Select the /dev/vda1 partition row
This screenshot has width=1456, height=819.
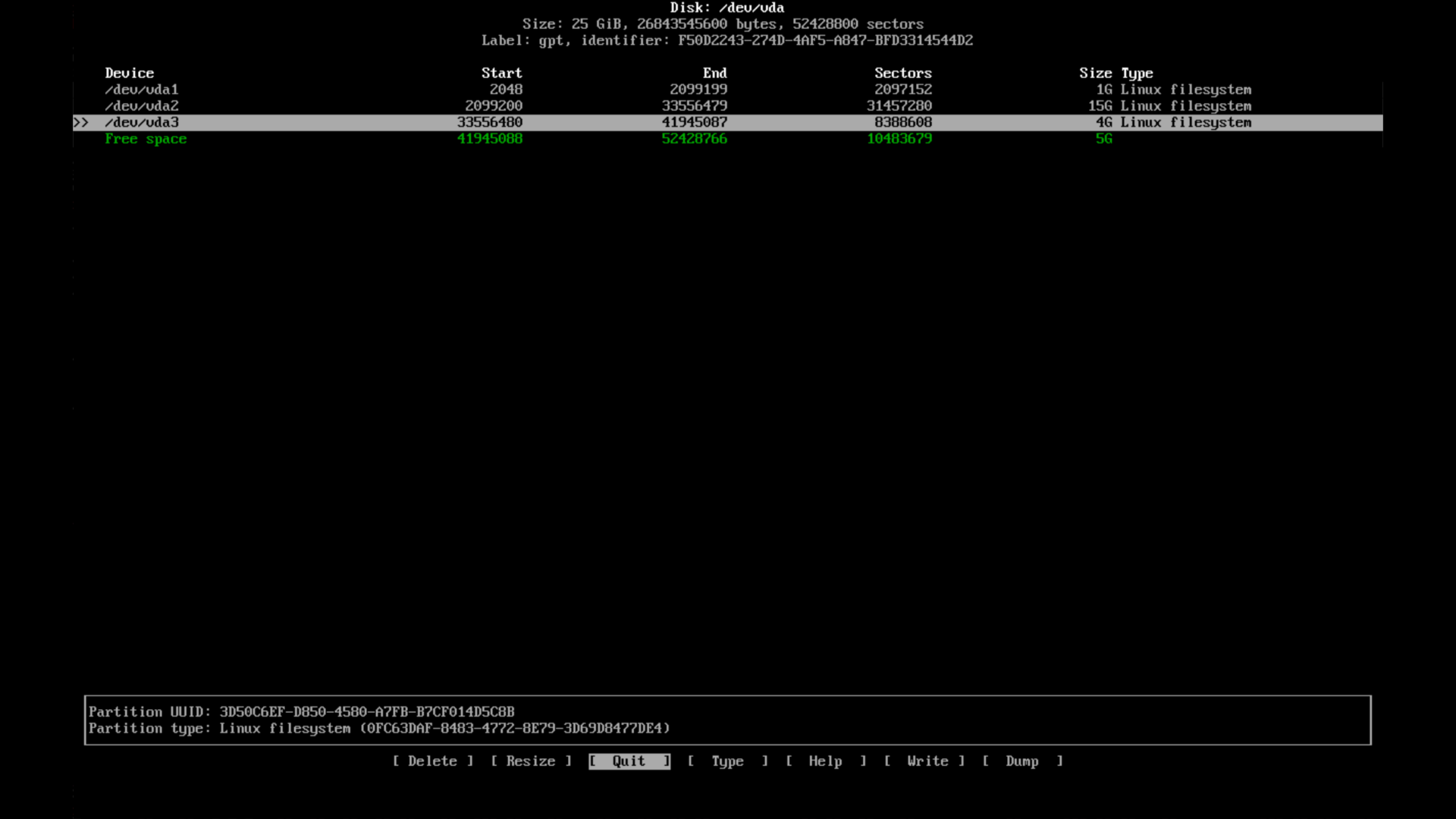click(x=728, y=89)
